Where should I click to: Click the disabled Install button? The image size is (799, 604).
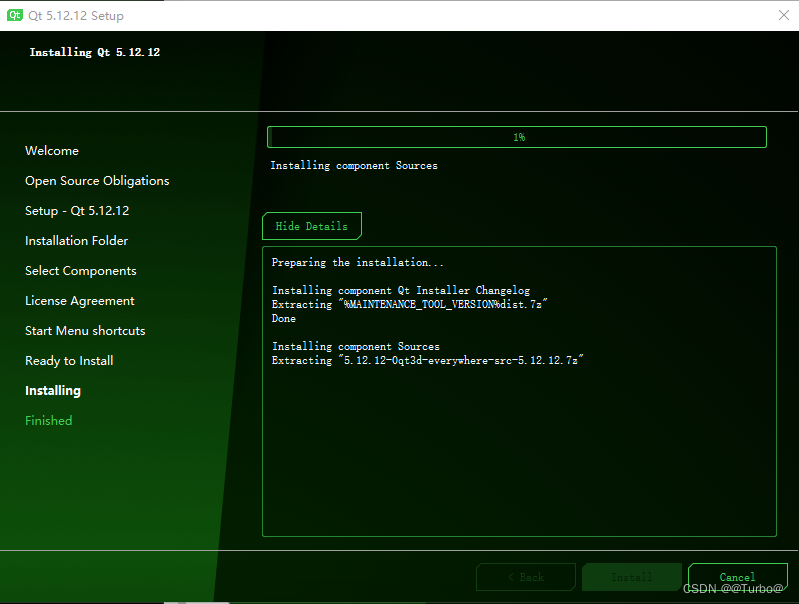pyautogui.click(x=632, y=577)
